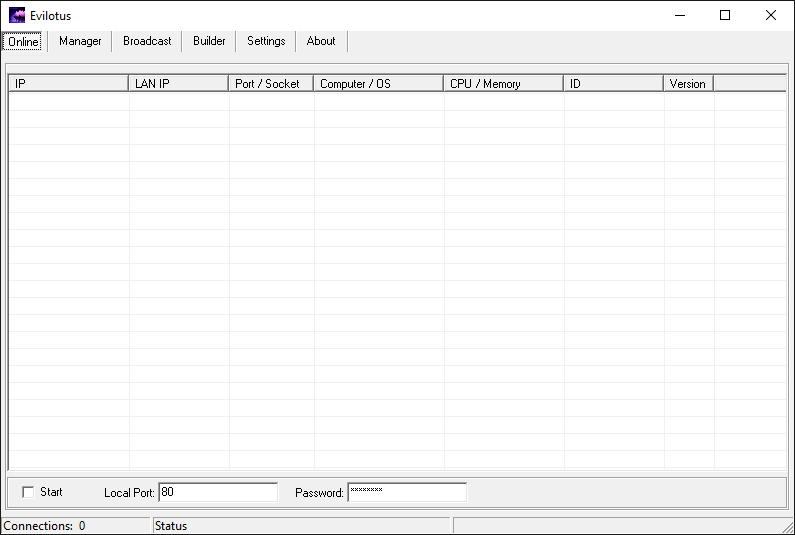Click the resize grip in the status bar corner
The height and width of the screenshot is (535, 795).
[786, 526]
